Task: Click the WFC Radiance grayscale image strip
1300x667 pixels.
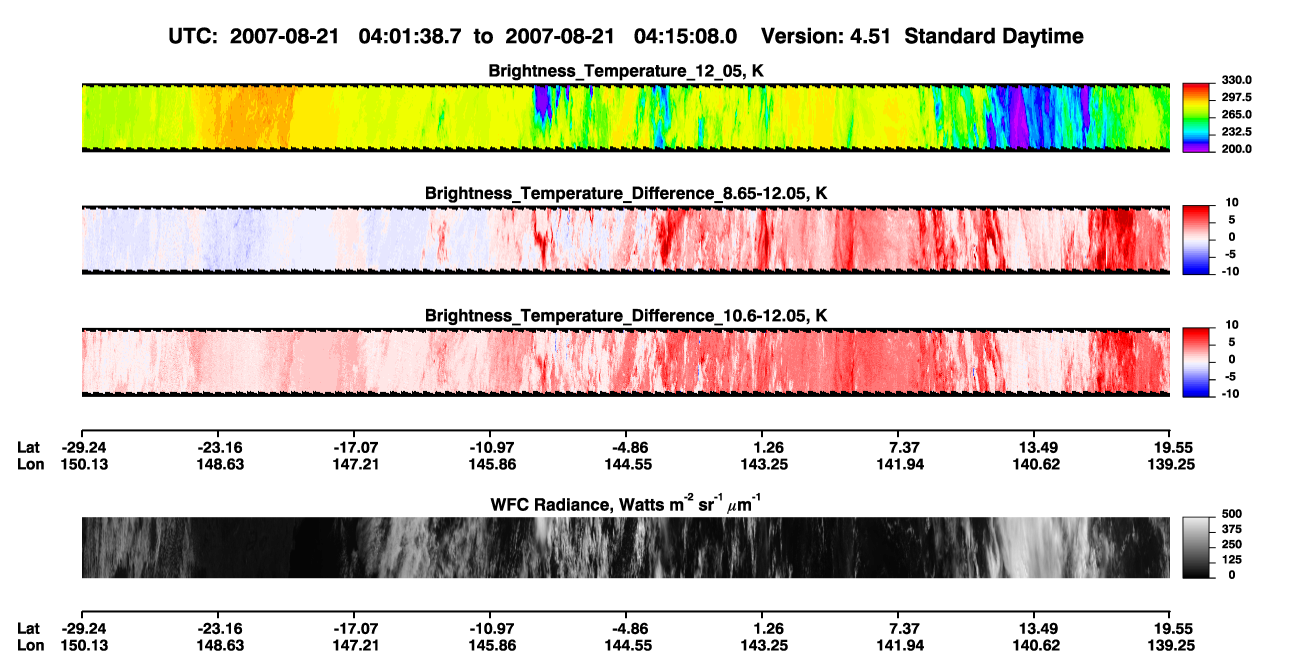Action: pos(625,547)
